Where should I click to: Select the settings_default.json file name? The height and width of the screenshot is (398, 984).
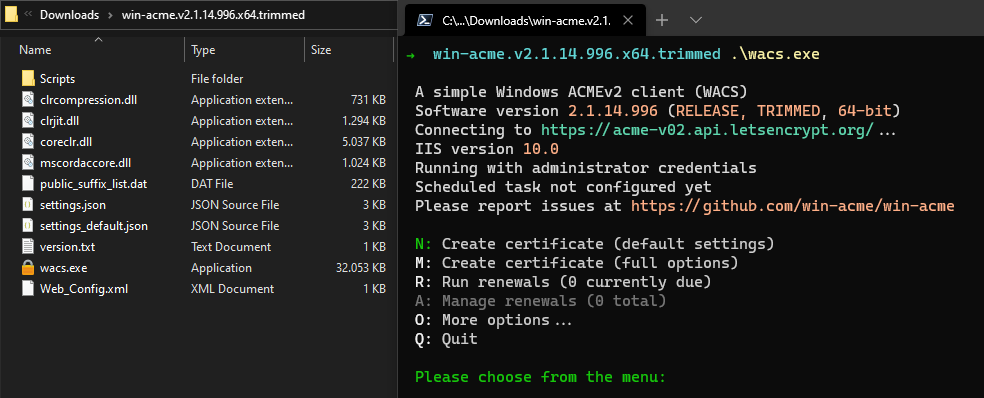94,225
